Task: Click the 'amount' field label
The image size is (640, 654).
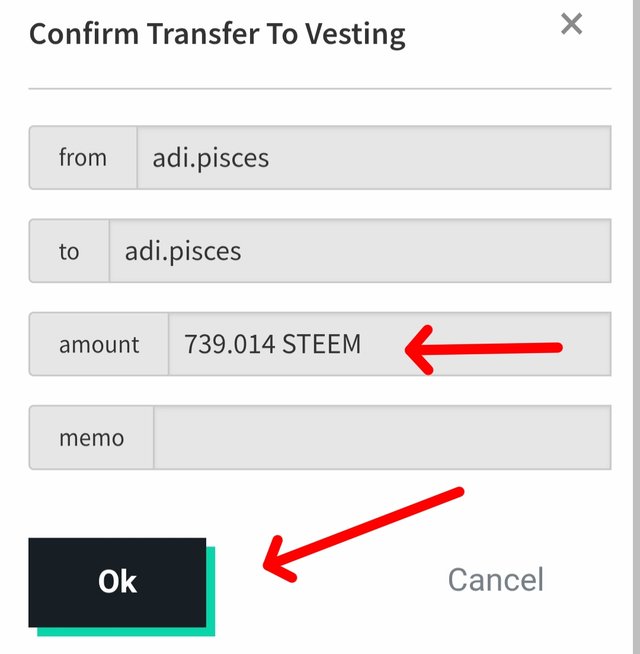Action: [99, 345]
